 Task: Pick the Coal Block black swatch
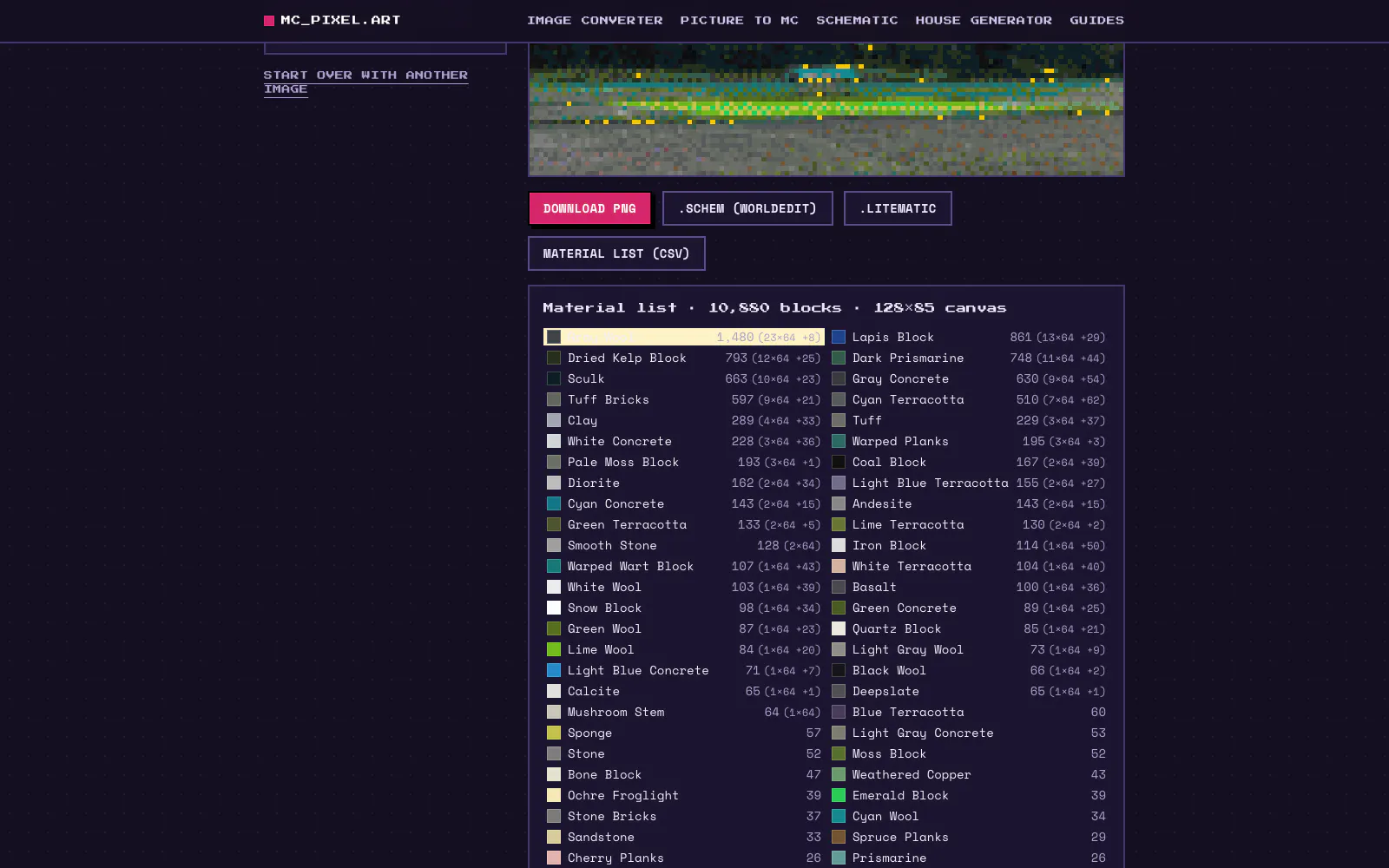(839, 462)
